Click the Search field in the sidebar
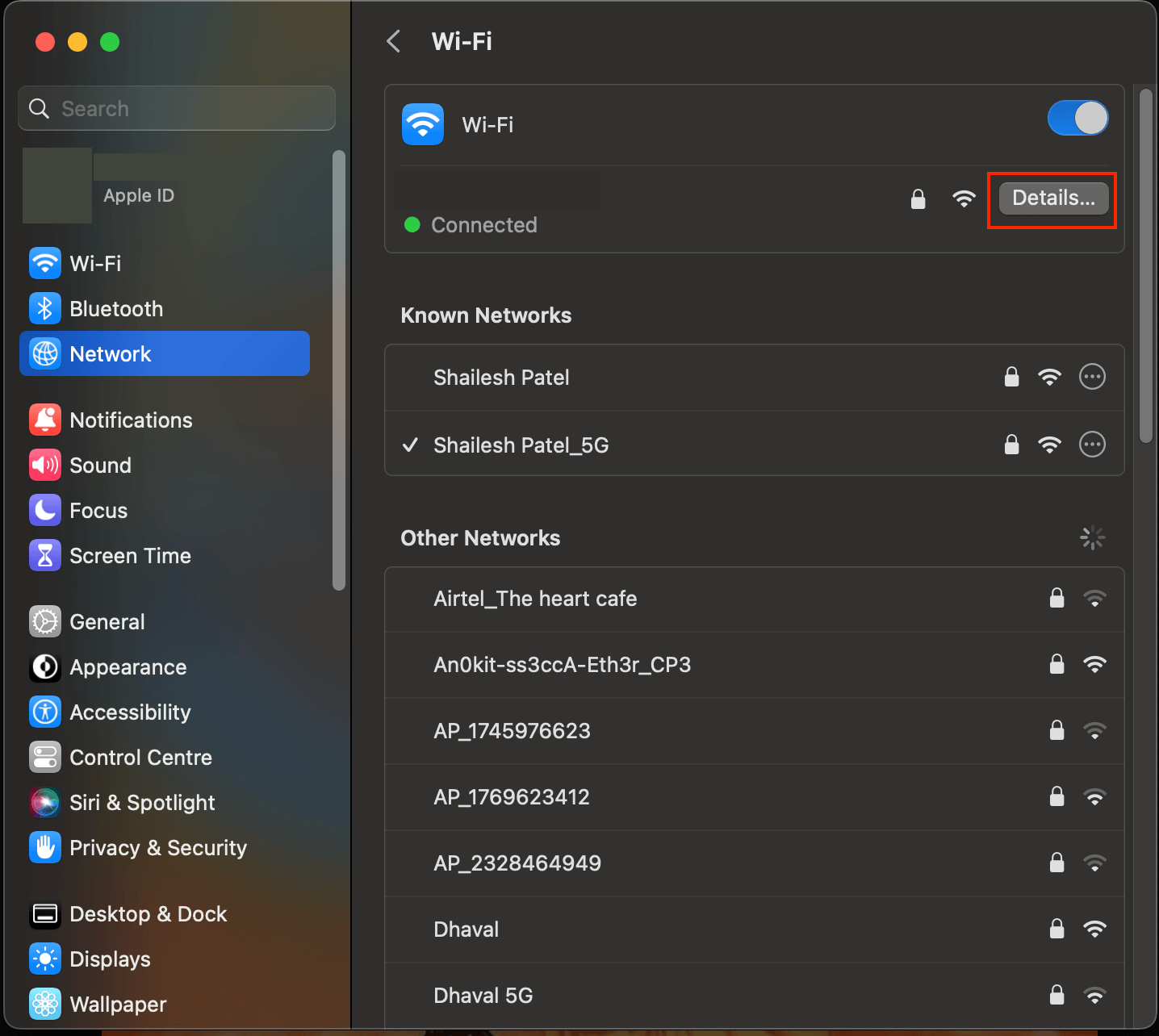The width and height of the screenshot is (1159, 1036). (x=176, y=108)
